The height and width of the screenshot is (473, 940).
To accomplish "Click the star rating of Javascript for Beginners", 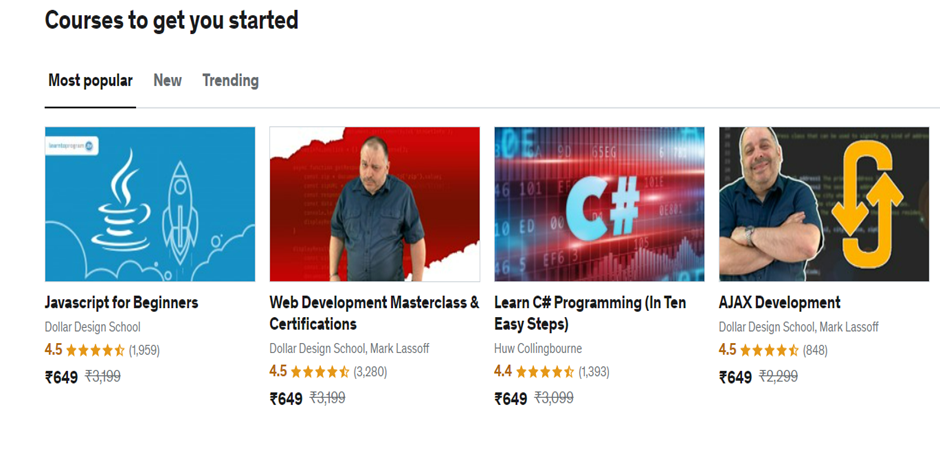I will coord(95,350).
